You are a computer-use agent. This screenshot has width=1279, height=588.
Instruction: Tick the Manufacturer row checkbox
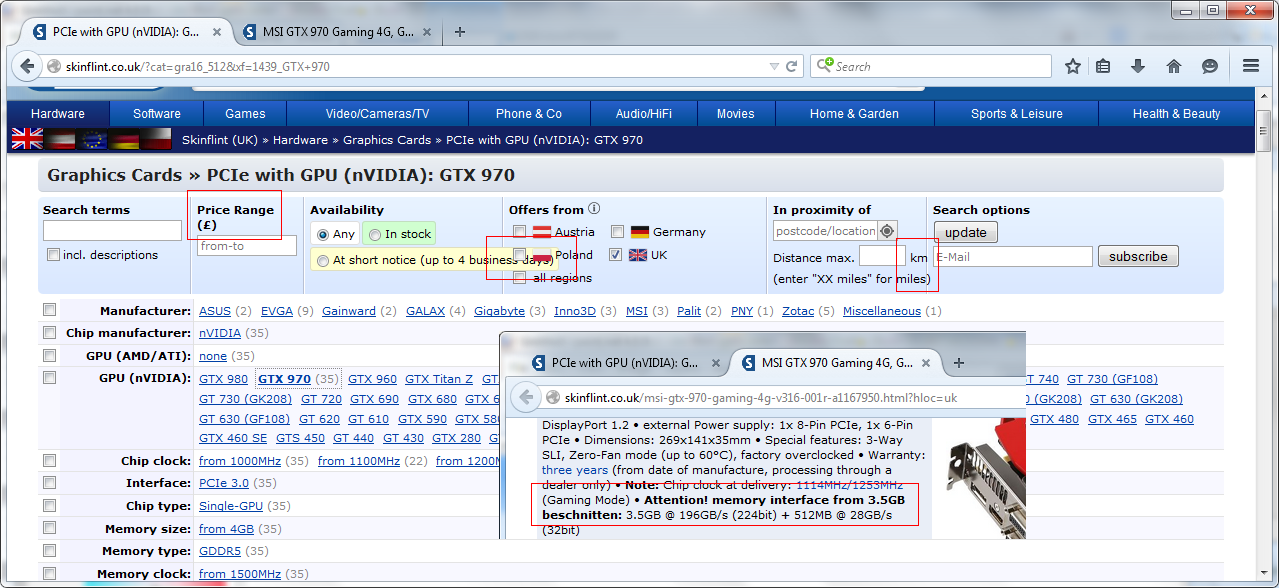coord(49,310)
